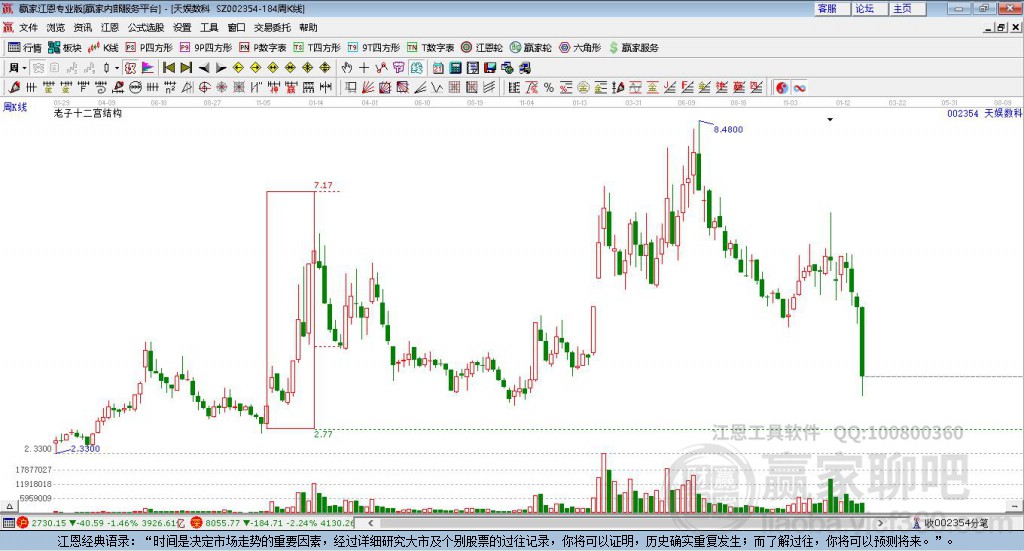
Task: Select the red drawing pen tool
Action: tap(14, 87)
